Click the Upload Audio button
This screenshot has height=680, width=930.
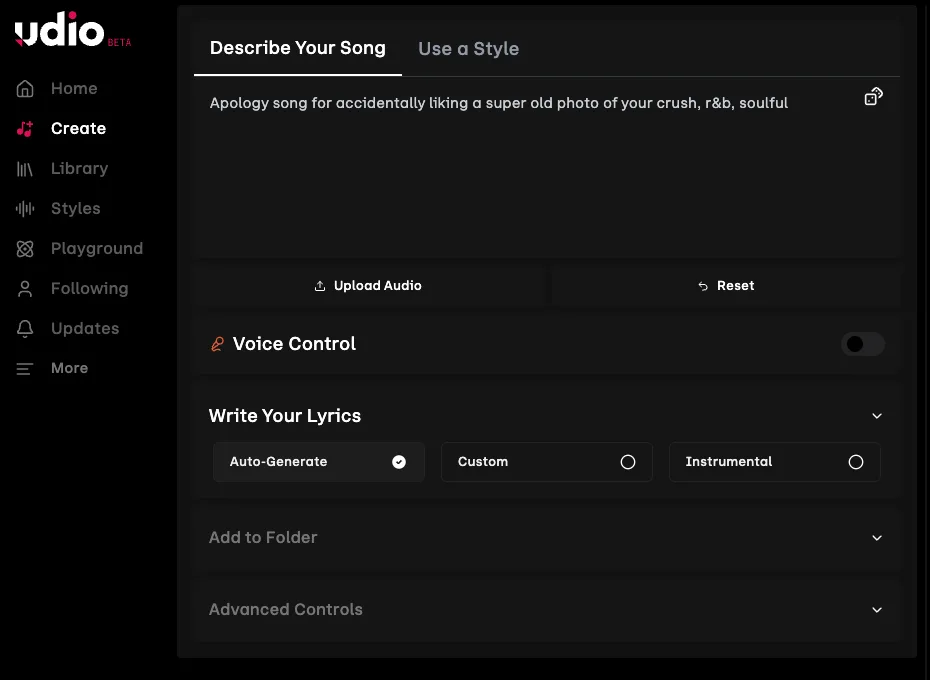coord(368,286)
